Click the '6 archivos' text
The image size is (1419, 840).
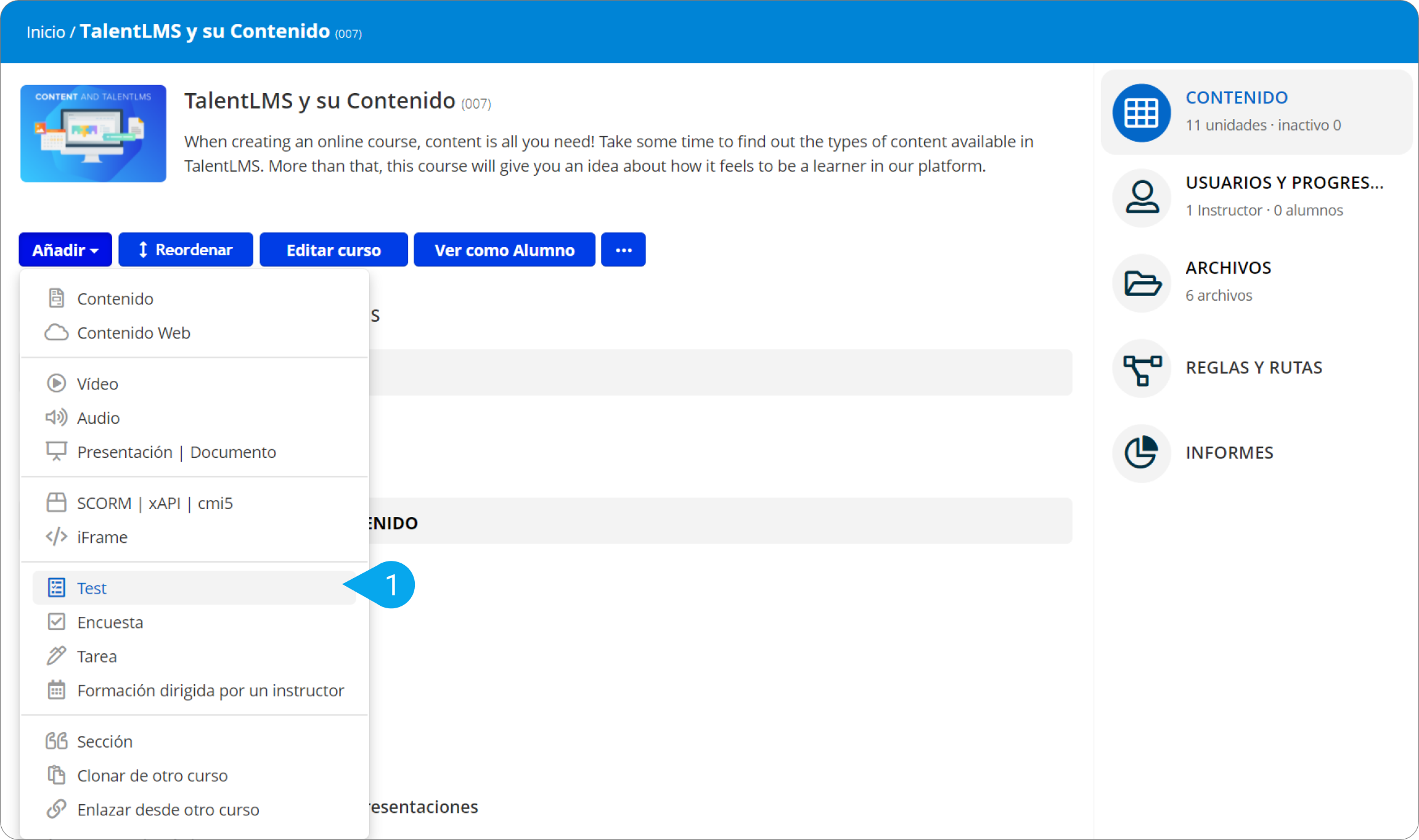tap(1219, 295)
